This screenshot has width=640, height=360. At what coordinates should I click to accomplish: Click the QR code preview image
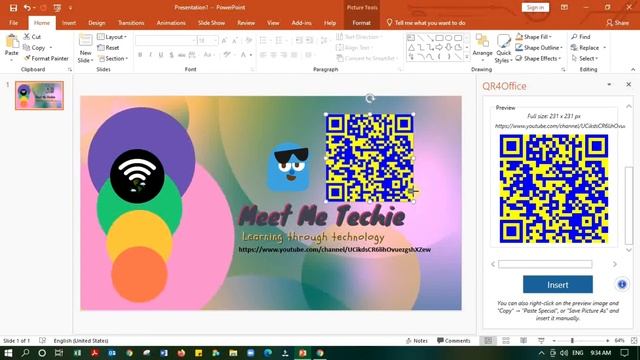click(x=554, y=189)
